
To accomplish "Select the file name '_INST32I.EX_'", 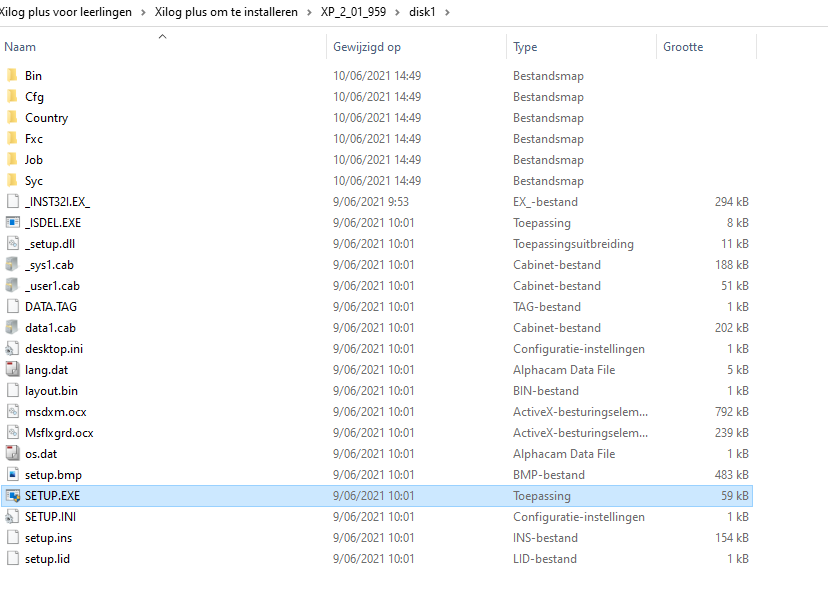I will 57,202.
